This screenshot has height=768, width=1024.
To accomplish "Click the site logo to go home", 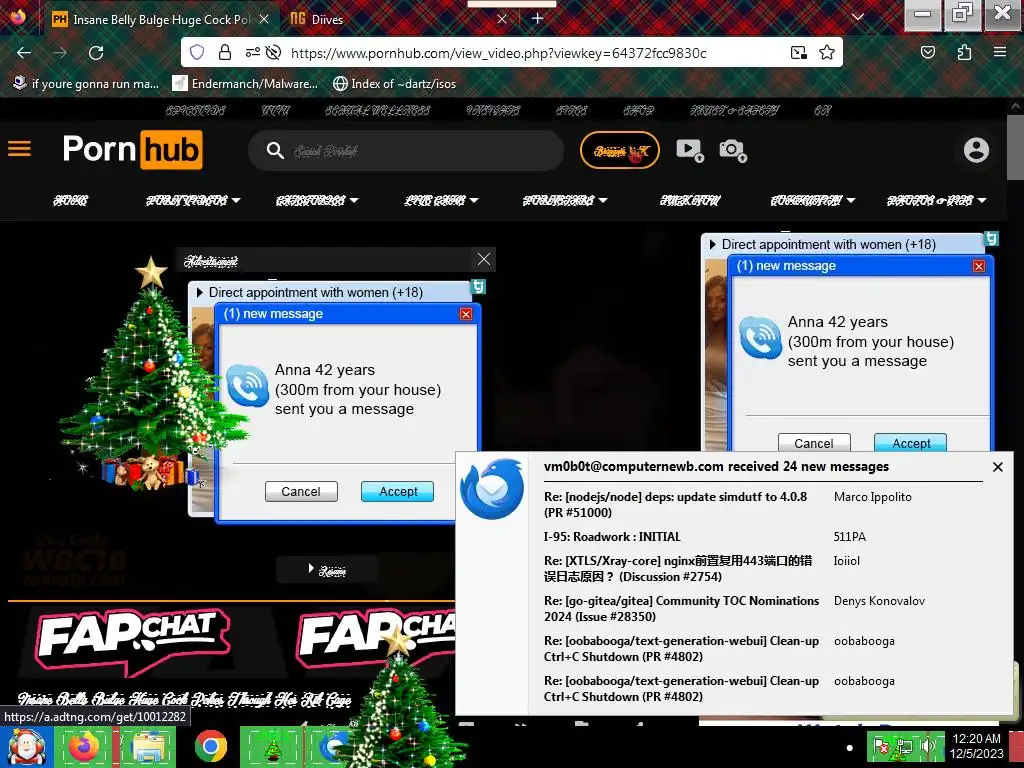I will tap(133, 150).
